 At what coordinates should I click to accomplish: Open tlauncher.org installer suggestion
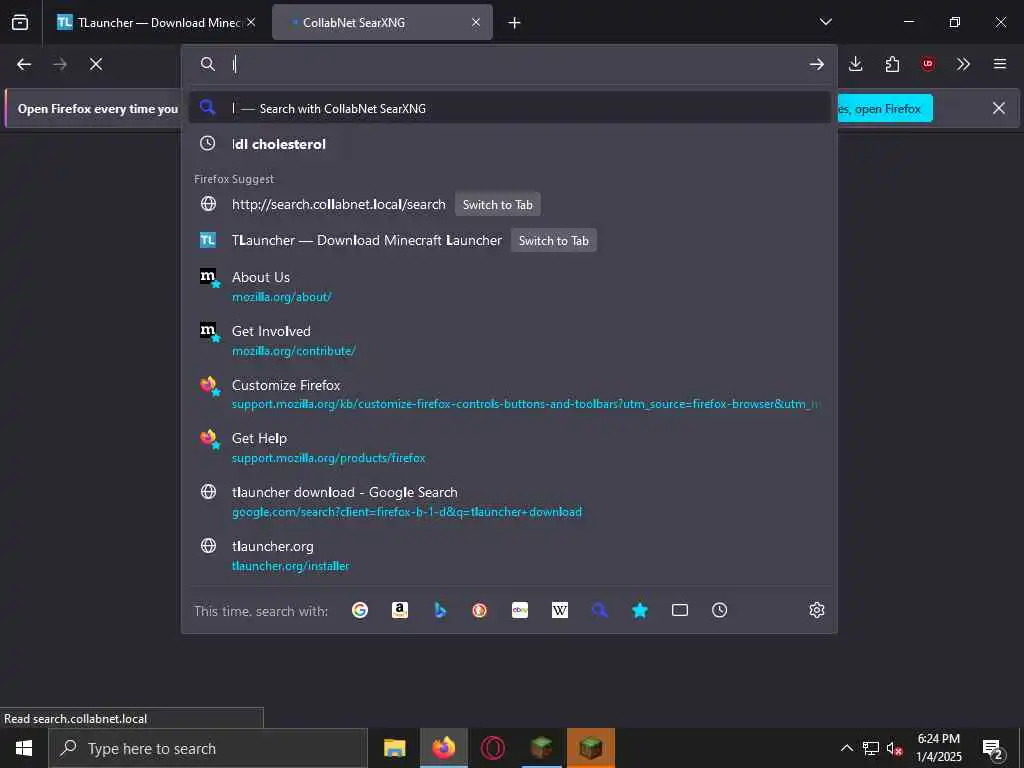[509, 555]
